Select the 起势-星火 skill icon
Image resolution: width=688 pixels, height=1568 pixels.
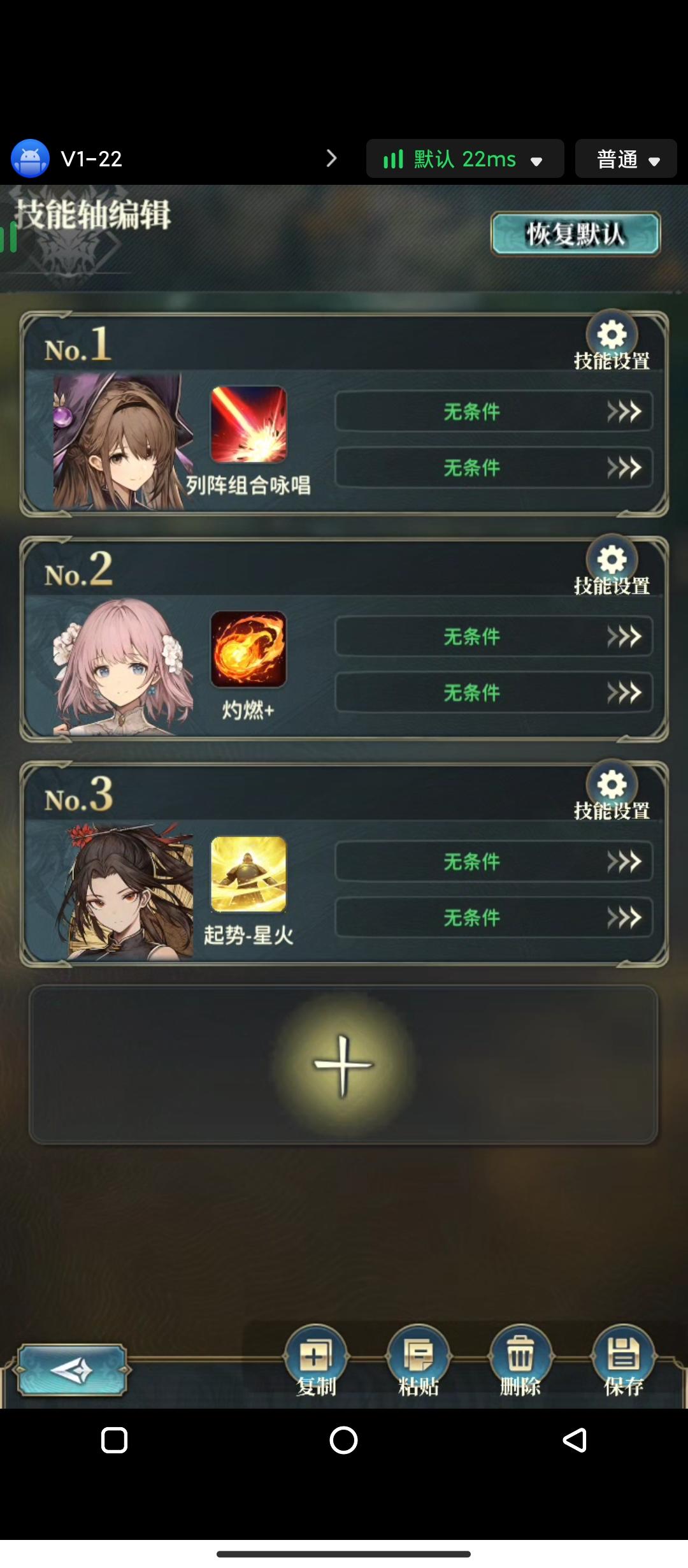tap(248, 875)
